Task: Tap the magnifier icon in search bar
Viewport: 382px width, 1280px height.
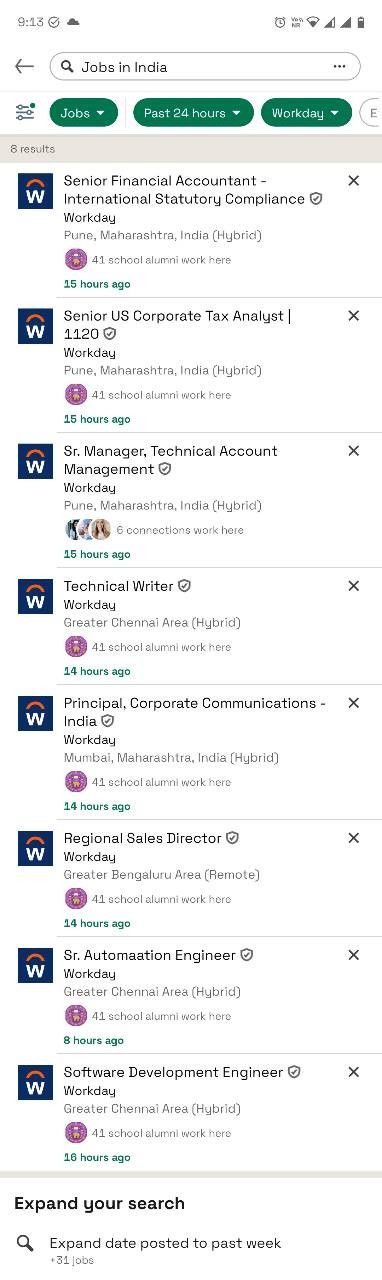Action: click(x=67, y=67)
